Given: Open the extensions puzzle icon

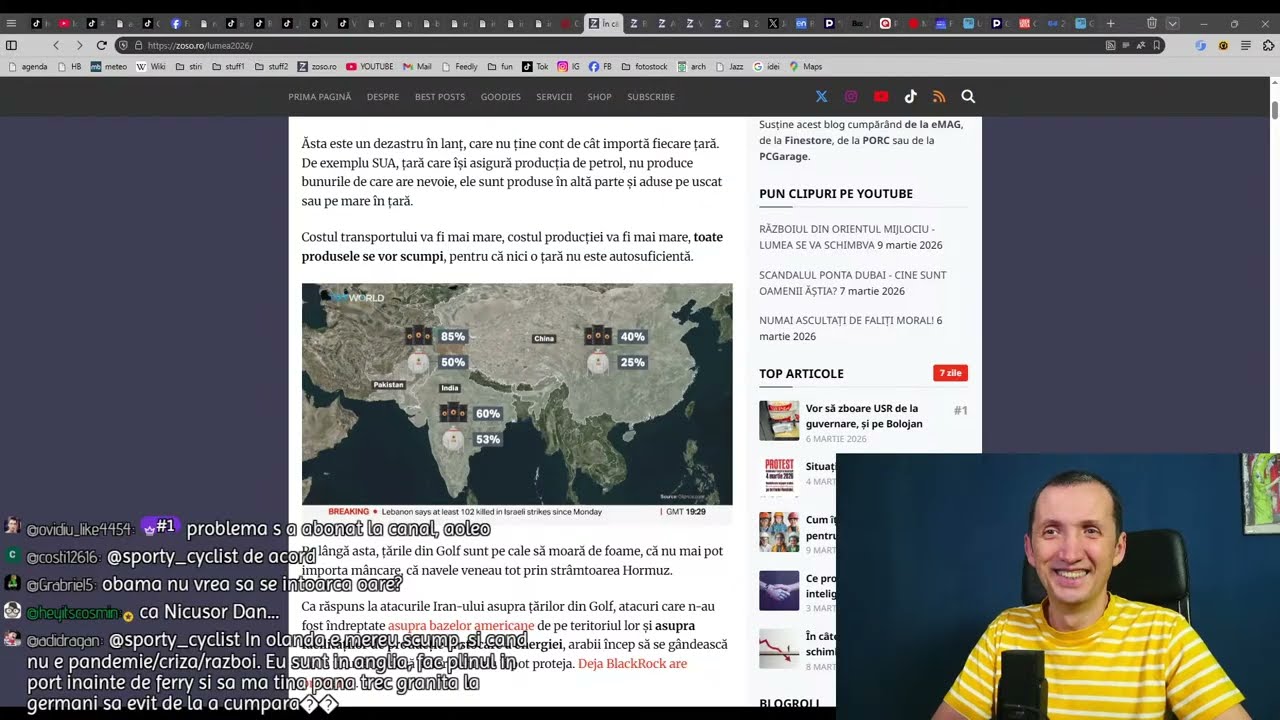Looking at the screenshot, I should (x=1268, y=45).
